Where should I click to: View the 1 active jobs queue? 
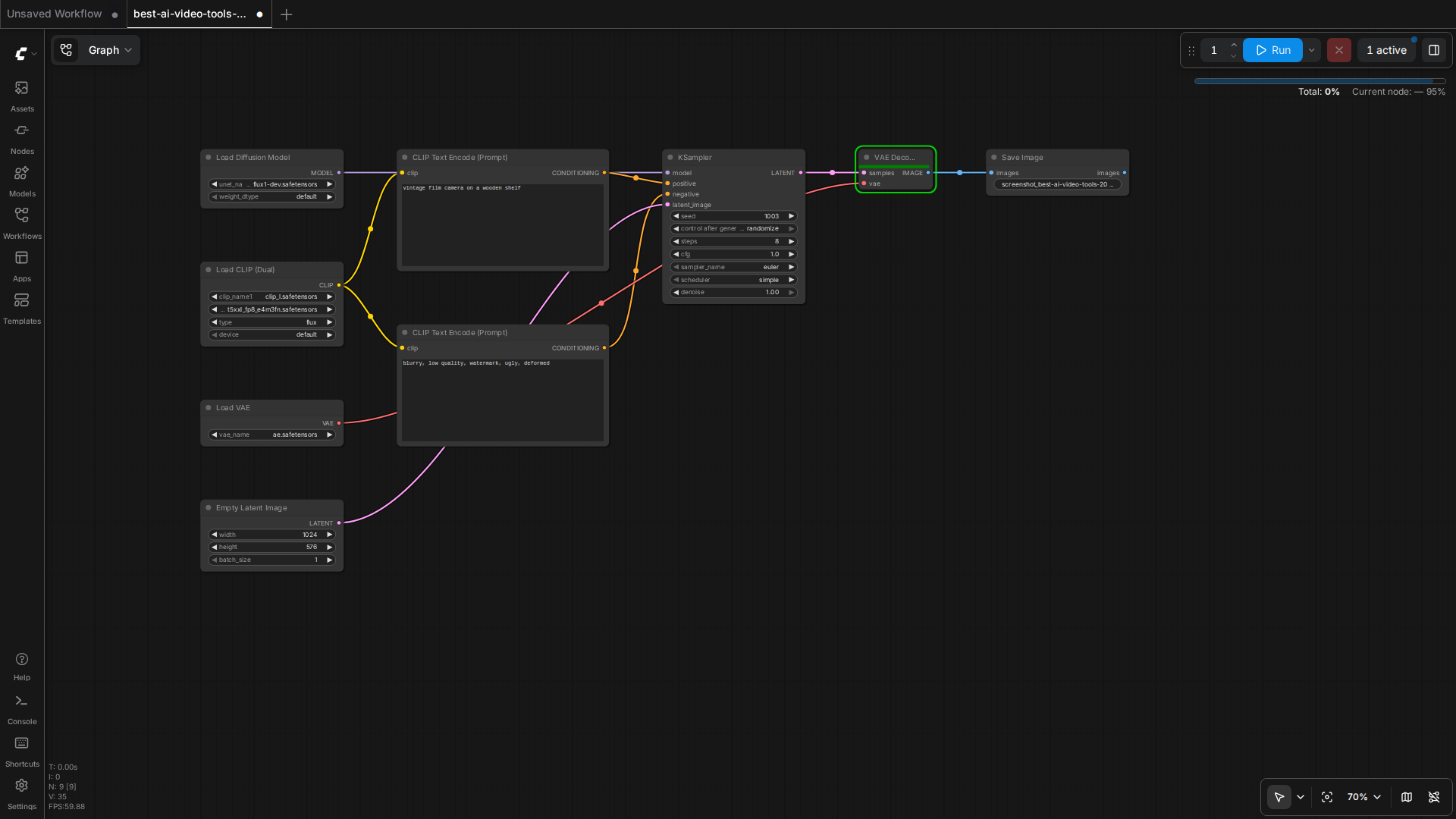click(x=1386, y=50)
